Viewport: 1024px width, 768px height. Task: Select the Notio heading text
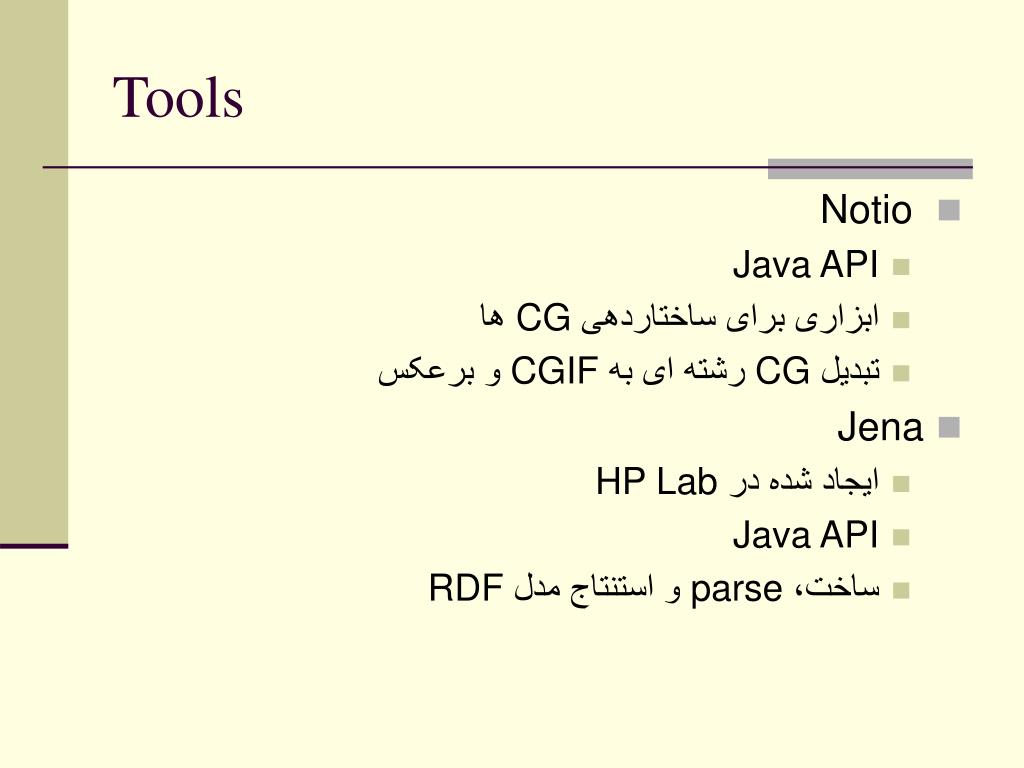click(866, 210)
